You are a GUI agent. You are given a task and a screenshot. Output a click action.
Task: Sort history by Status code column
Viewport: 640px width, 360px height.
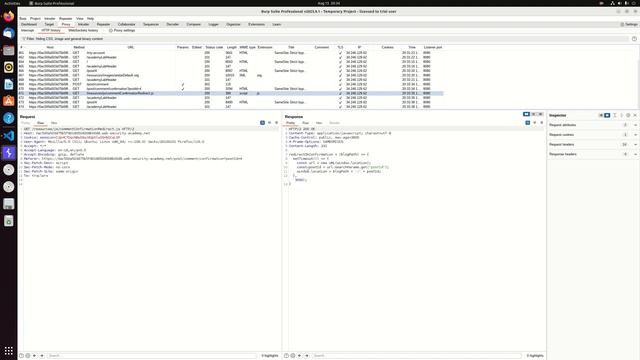[x=214, y=47]
